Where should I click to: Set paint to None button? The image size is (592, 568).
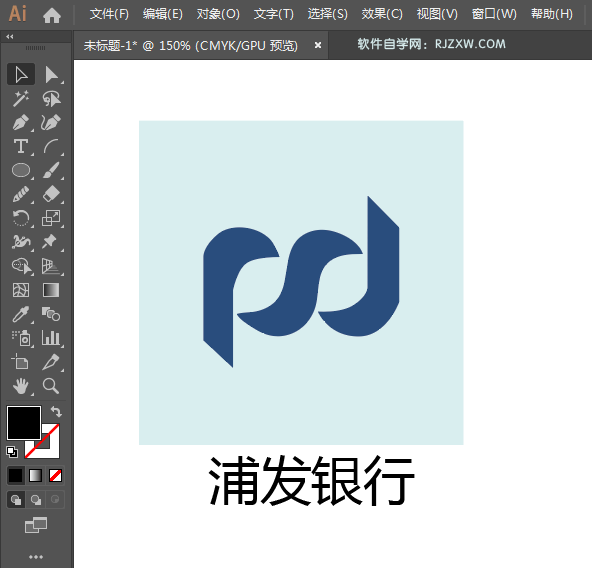coord(56,475)
